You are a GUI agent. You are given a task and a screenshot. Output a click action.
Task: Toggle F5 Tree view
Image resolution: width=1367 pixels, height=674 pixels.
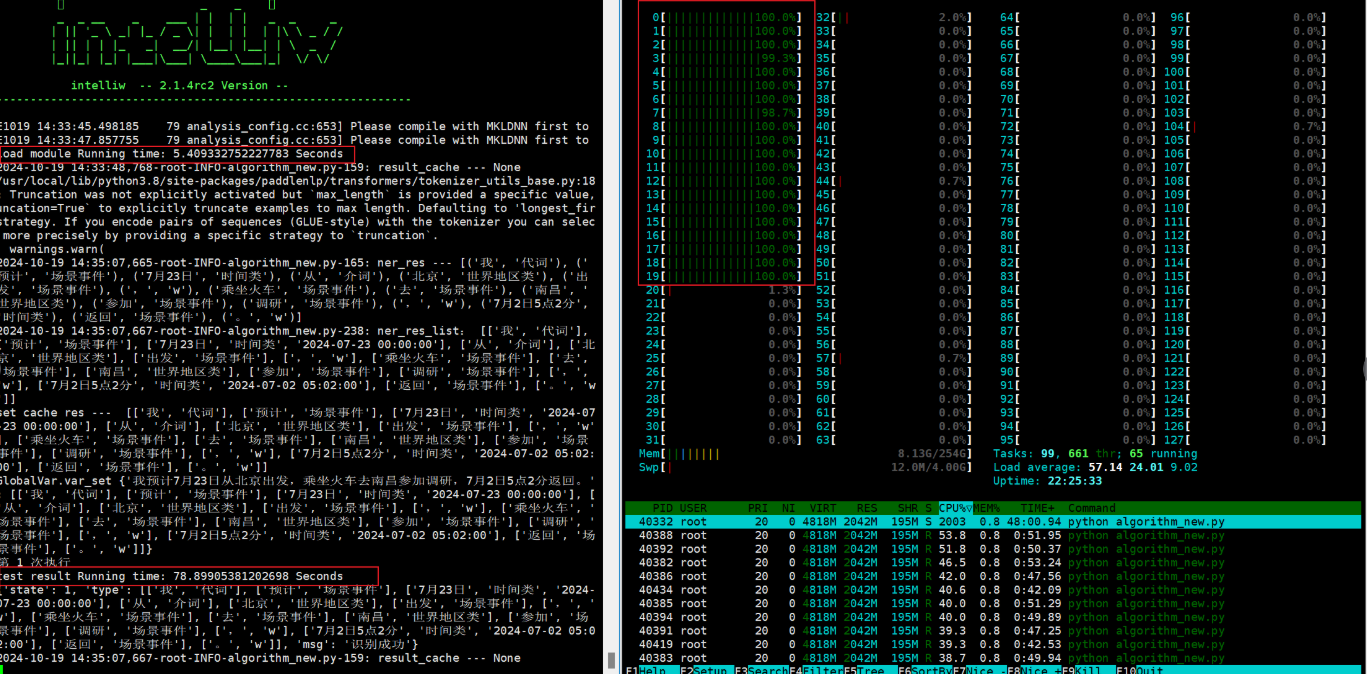(868, 669)
